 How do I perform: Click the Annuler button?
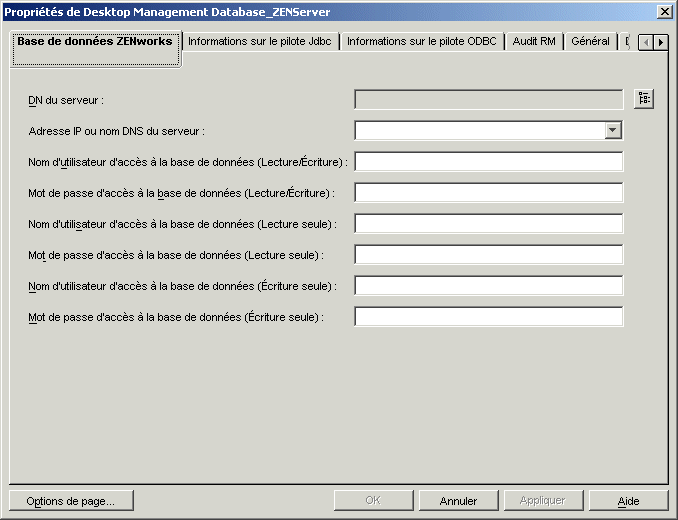coord(458,501)
